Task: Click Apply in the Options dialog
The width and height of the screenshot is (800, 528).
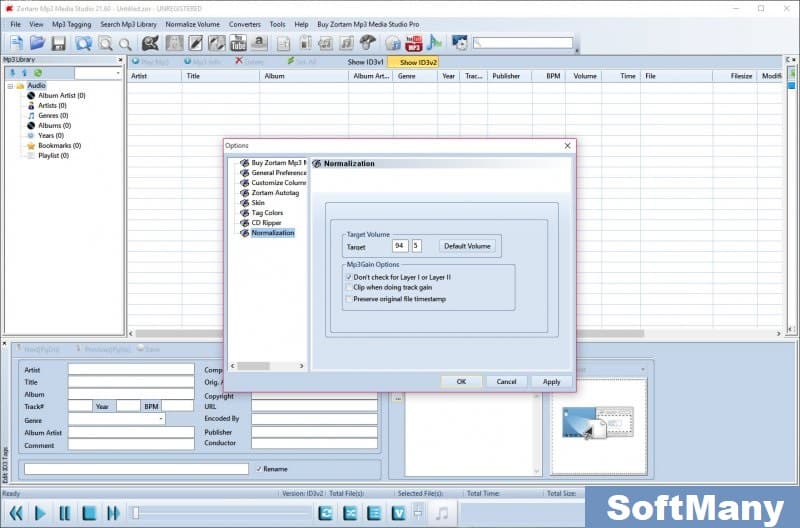Action: click(x=551, y=382)
